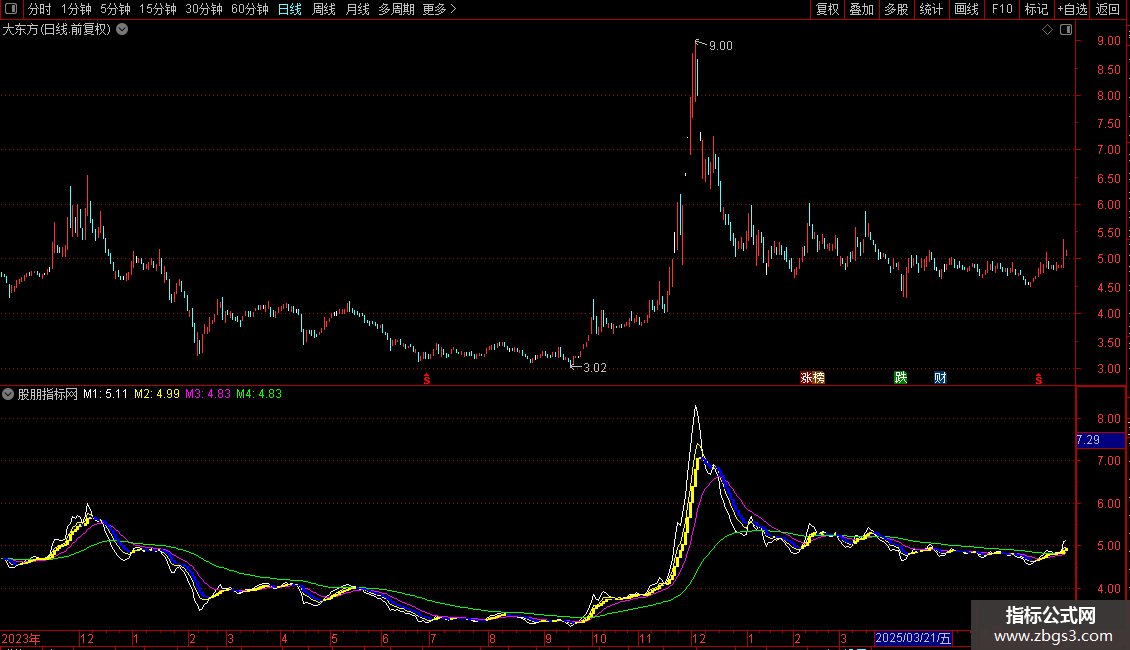This screenshot has width=1130, height=650.
Task: Click the magenta M3: 4.83 value
Action: pyautogui.click(x=208, y=394)
